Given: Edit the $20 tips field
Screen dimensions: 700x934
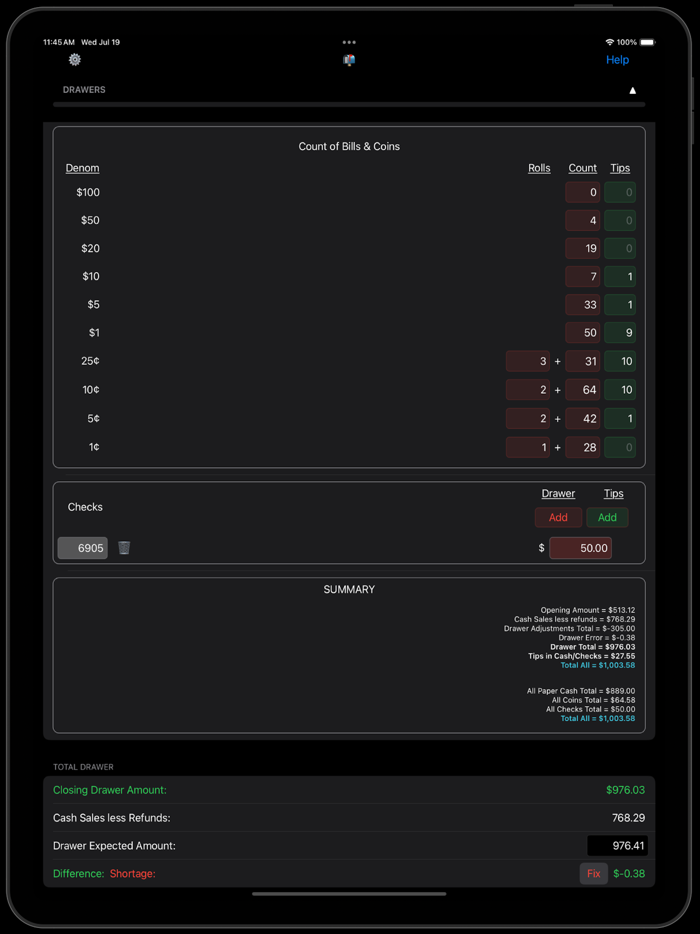Looking at the screenshot, I should [x=620, y=248].
